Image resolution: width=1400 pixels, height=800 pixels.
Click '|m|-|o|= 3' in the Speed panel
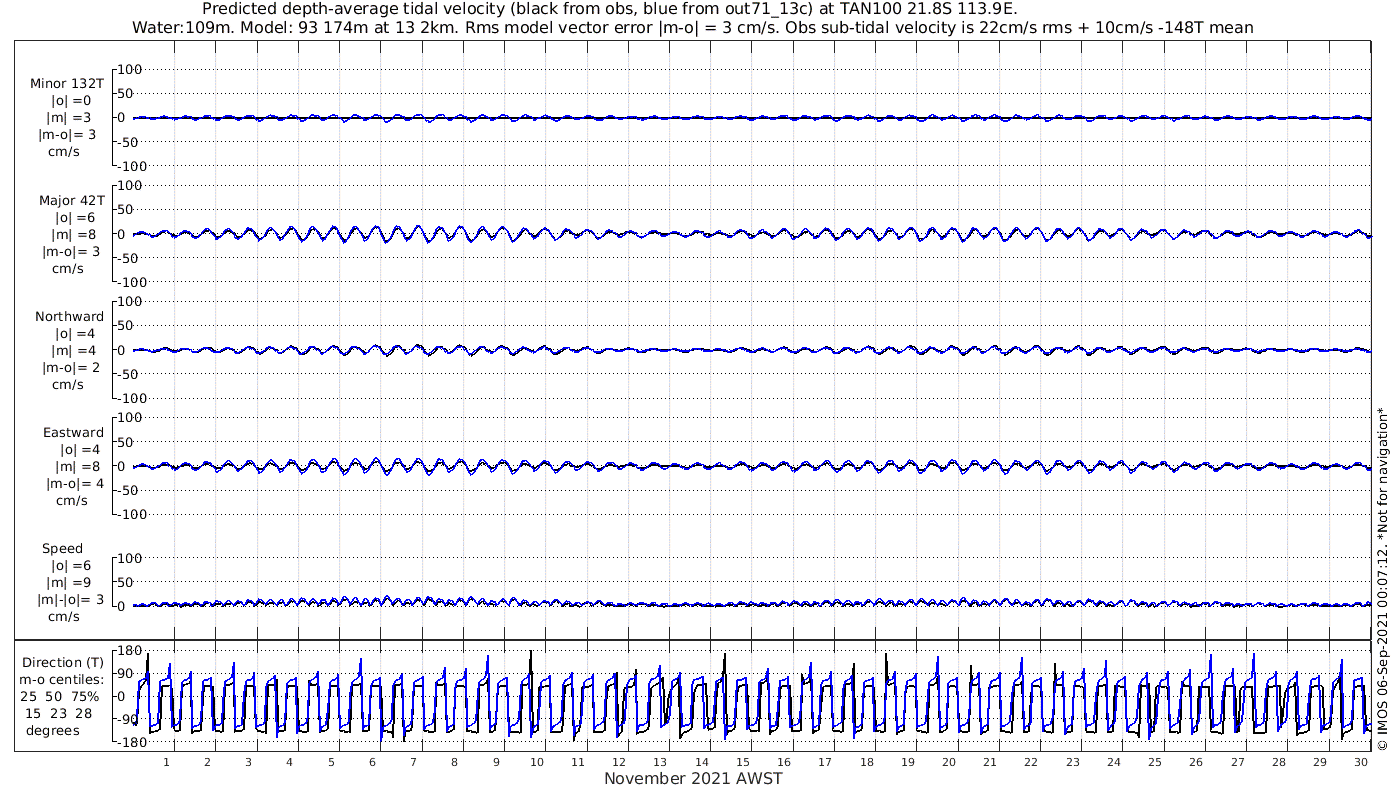coord(70,599)
